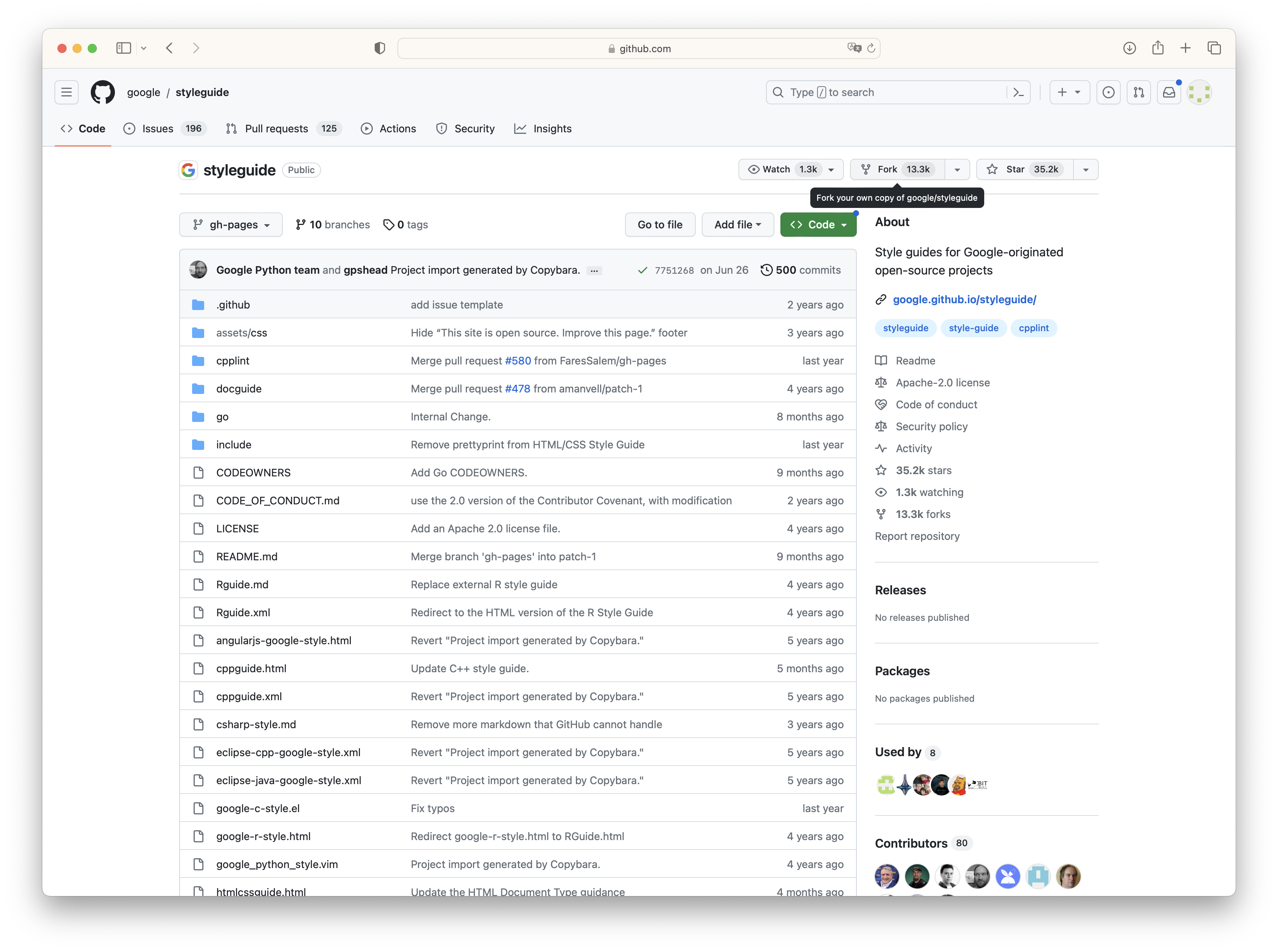The image size is (1278, 952).
Task: Click the Safari share icon
Action: pyautogui.click(x=1158, y=48)
